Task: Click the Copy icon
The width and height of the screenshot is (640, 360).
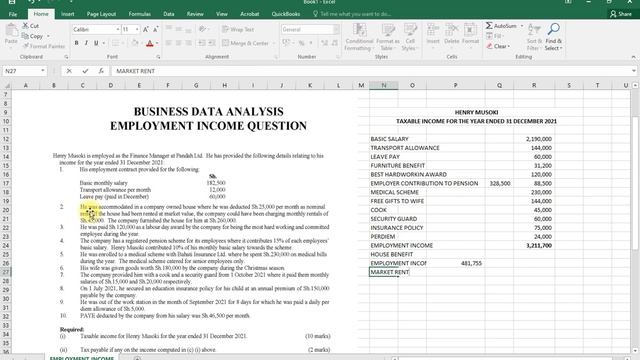Action: point(25,36)
